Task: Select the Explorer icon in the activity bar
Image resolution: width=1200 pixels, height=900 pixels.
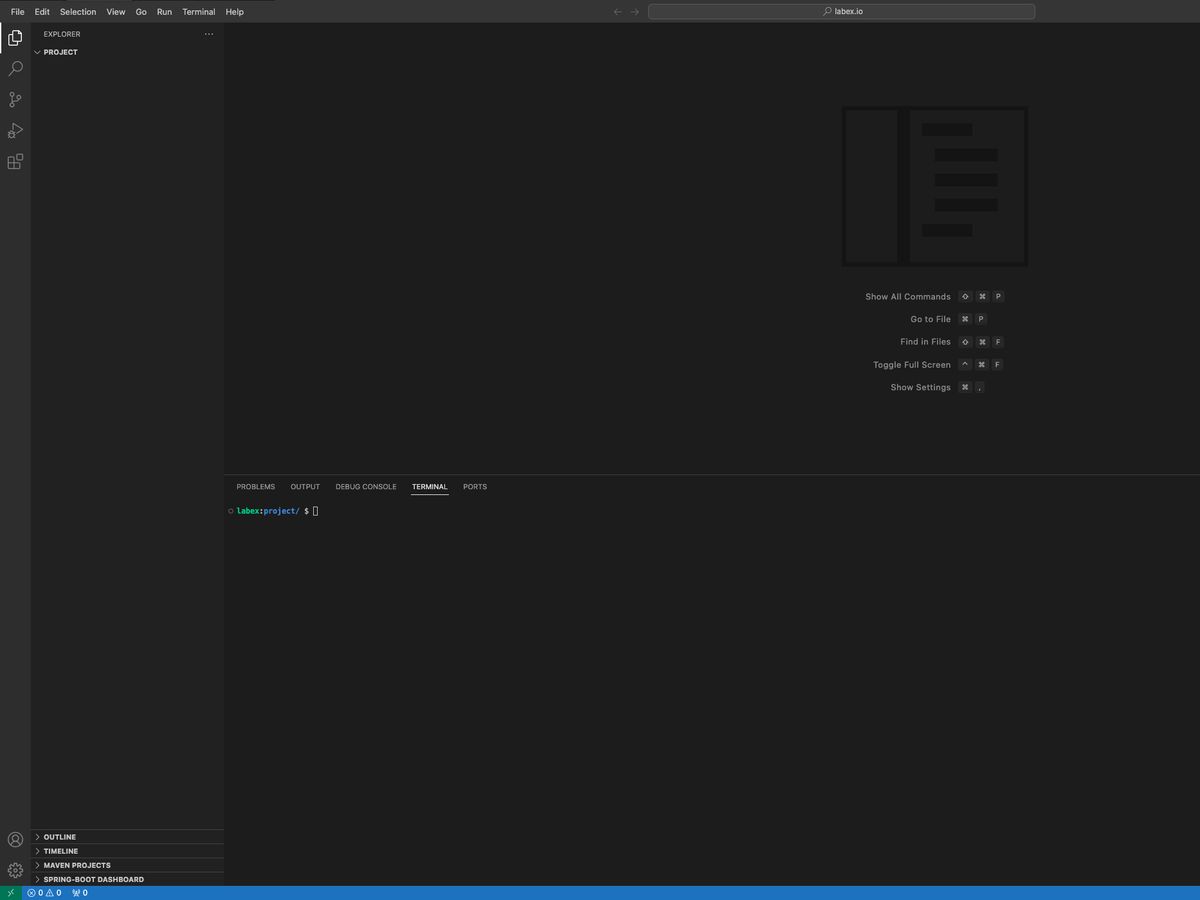Action: (15, 37)
